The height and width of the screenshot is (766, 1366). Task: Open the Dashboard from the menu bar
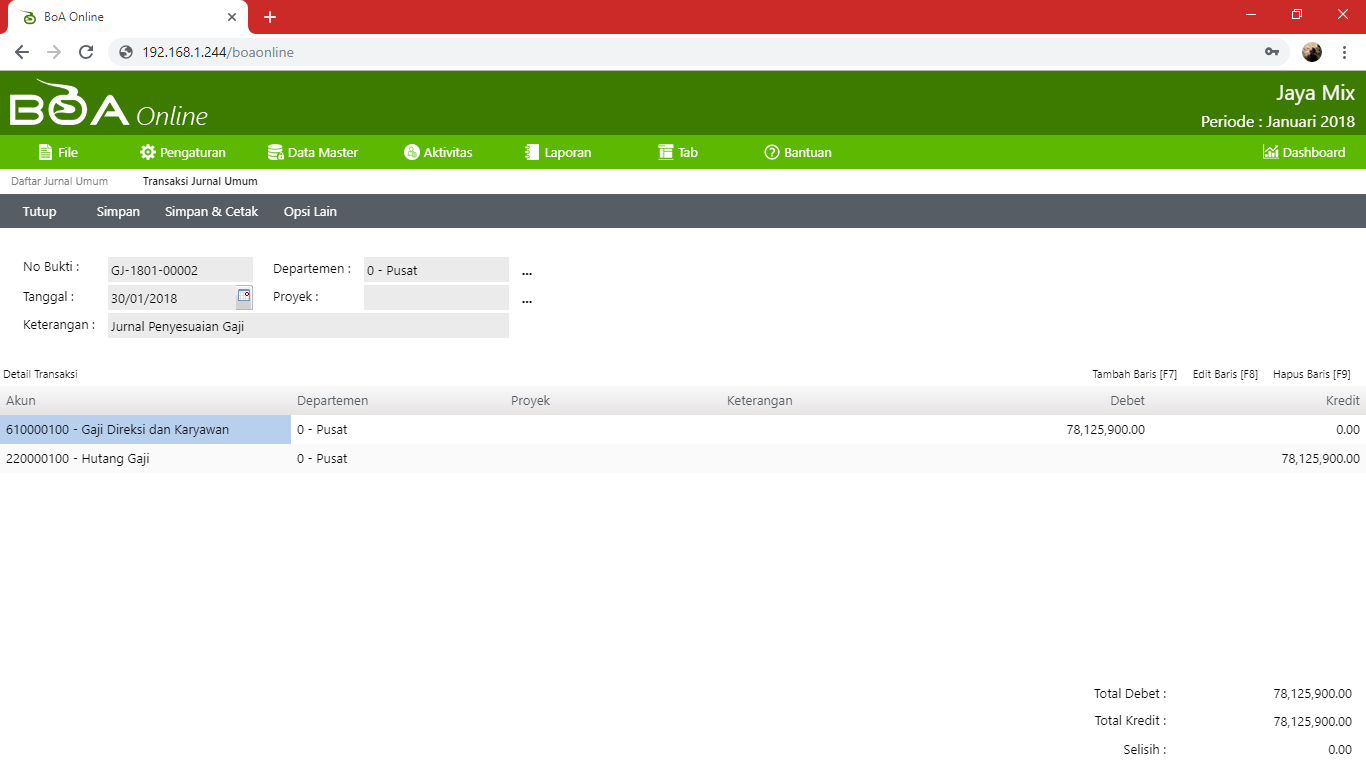click(1304, 153)
